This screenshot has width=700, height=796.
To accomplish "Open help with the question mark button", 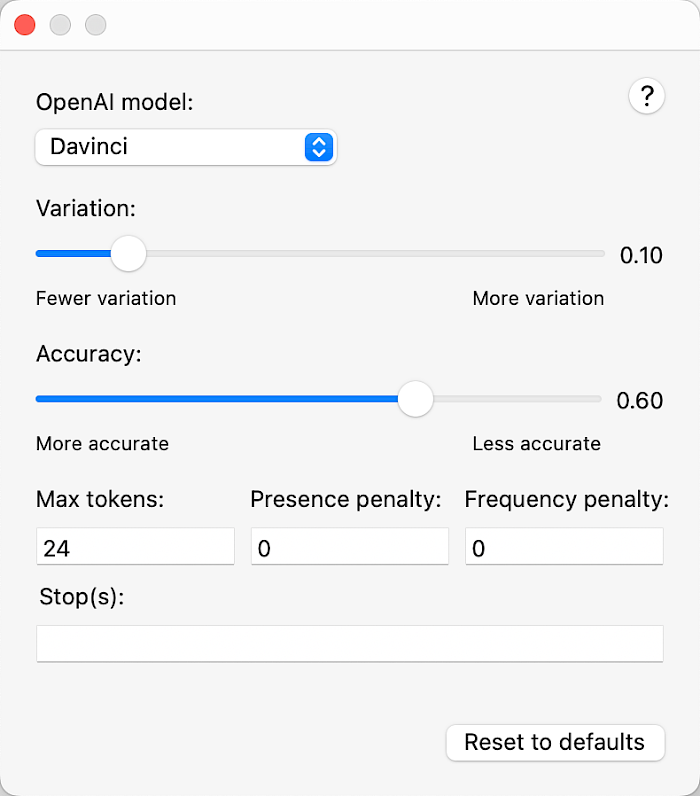I will (646, 96).
